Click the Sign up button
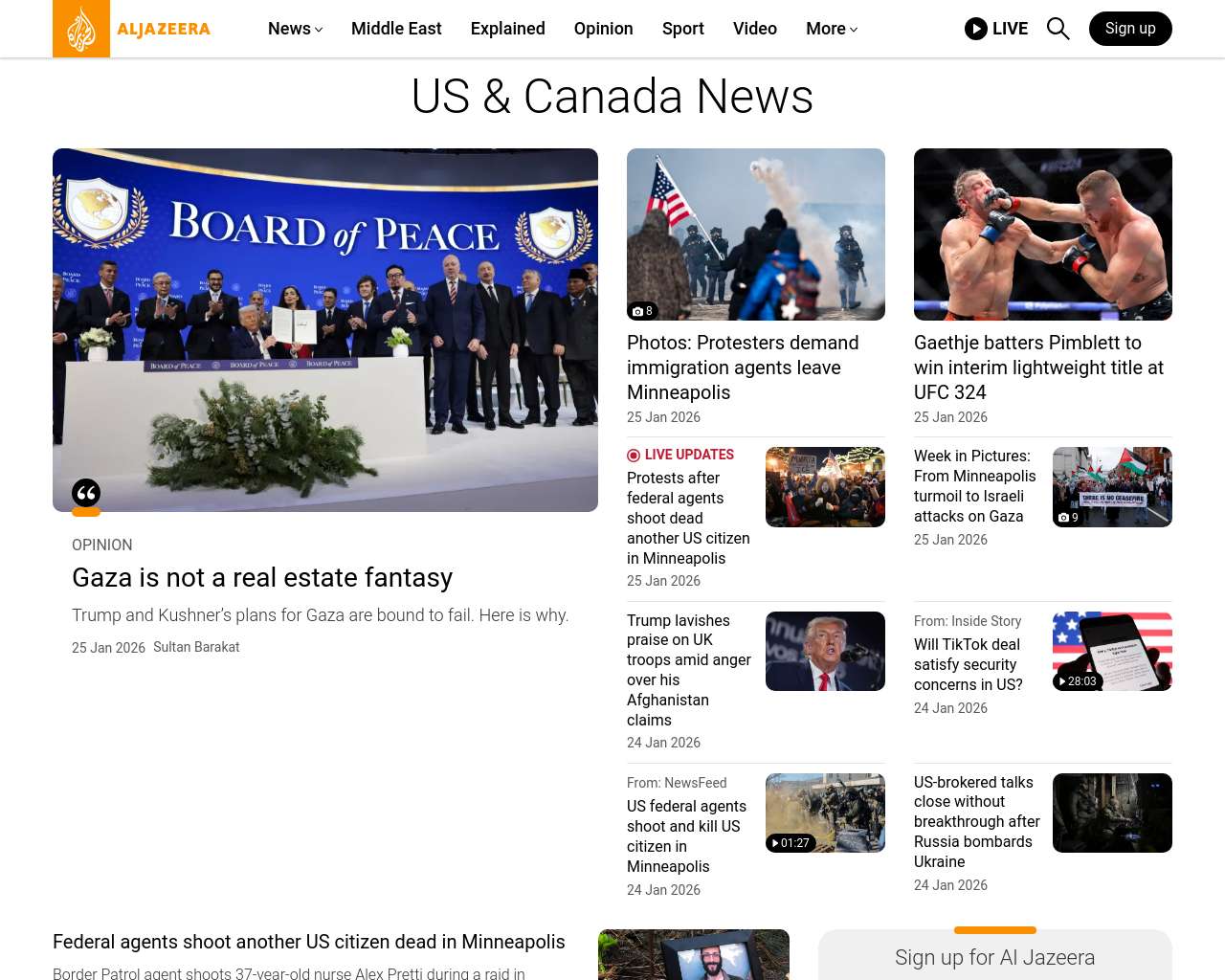The image size is (1225, 980). pos(1129,29)
